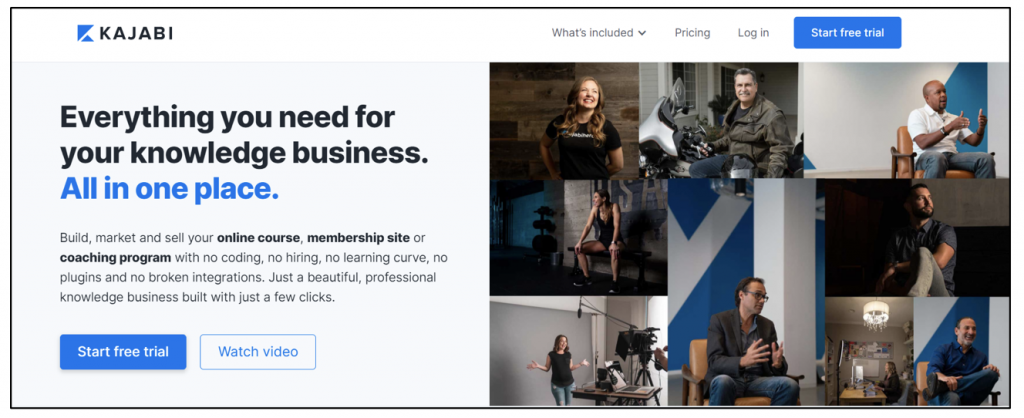This screenshot has width=1024, height=418.
Task: Expand the chevron beside What's included
Action: coord(642,33)
